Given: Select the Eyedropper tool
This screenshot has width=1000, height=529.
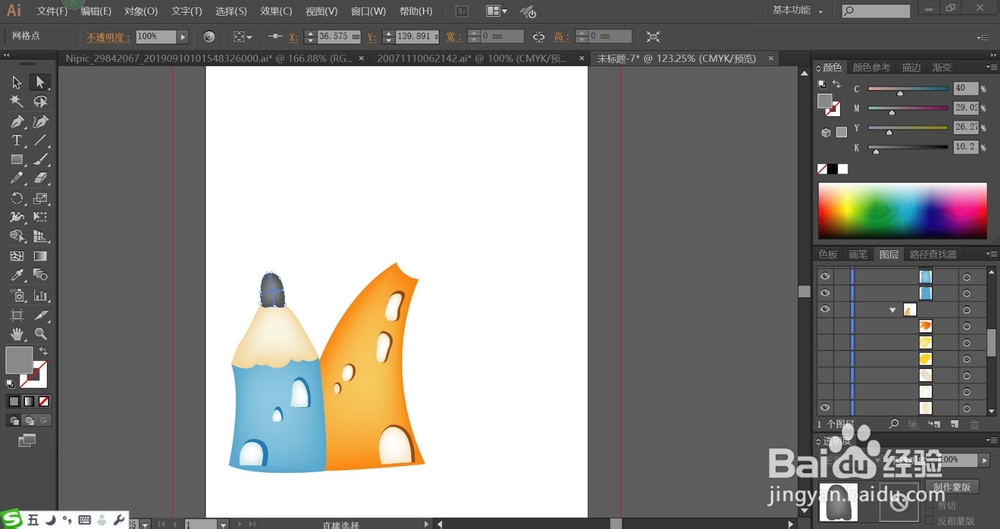Looking at the screenshot, I should click(17, 275).
